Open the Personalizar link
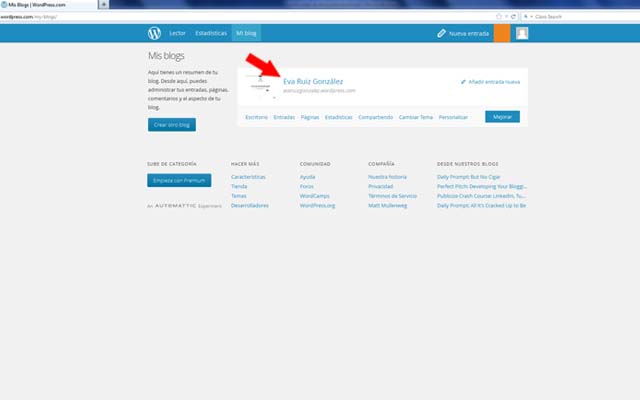The height and width of the screenshot is (400, 640). tap(453, 117)
